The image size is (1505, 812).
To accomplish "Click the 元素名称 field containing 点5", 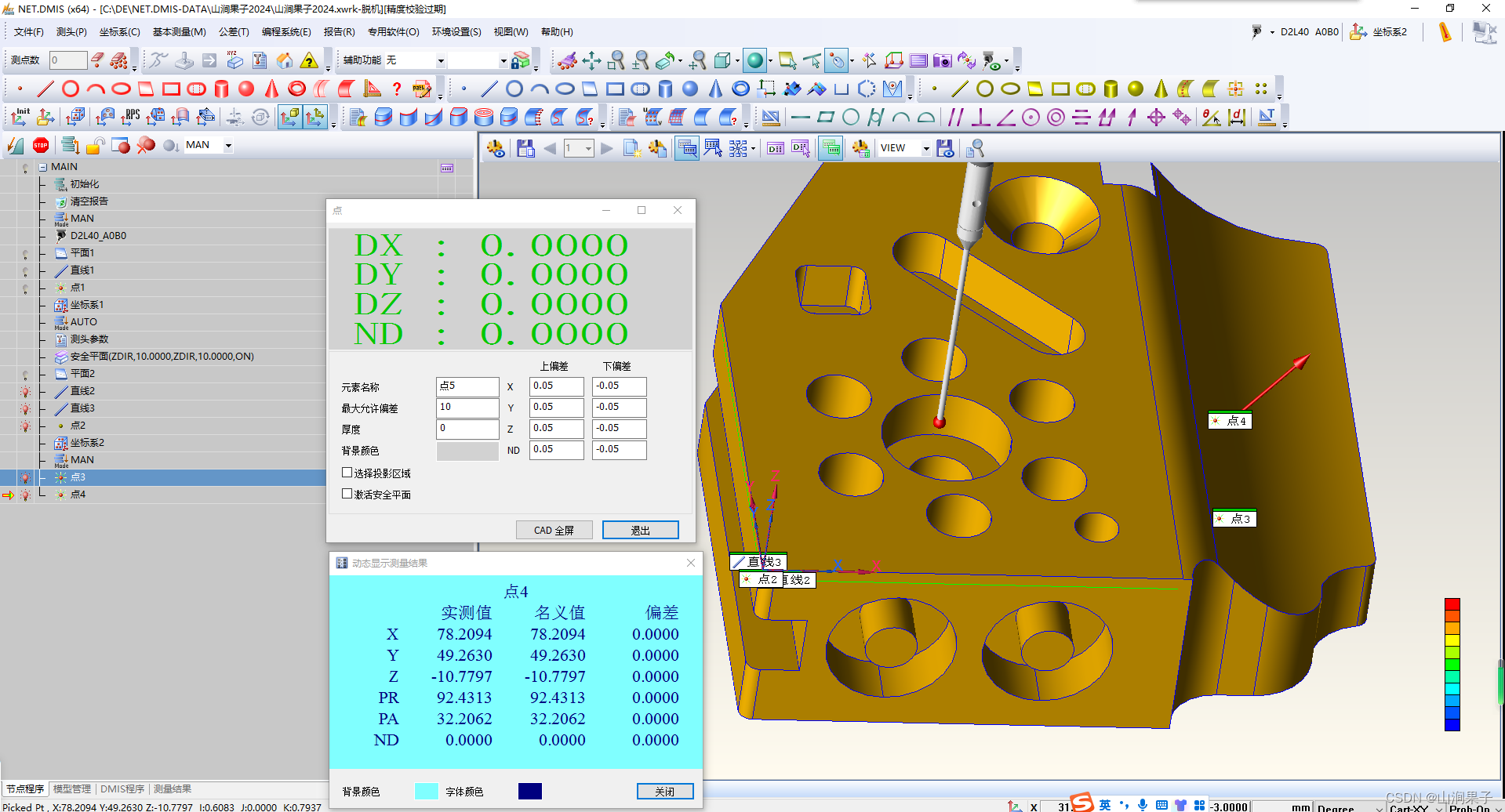I will [467, 386].
